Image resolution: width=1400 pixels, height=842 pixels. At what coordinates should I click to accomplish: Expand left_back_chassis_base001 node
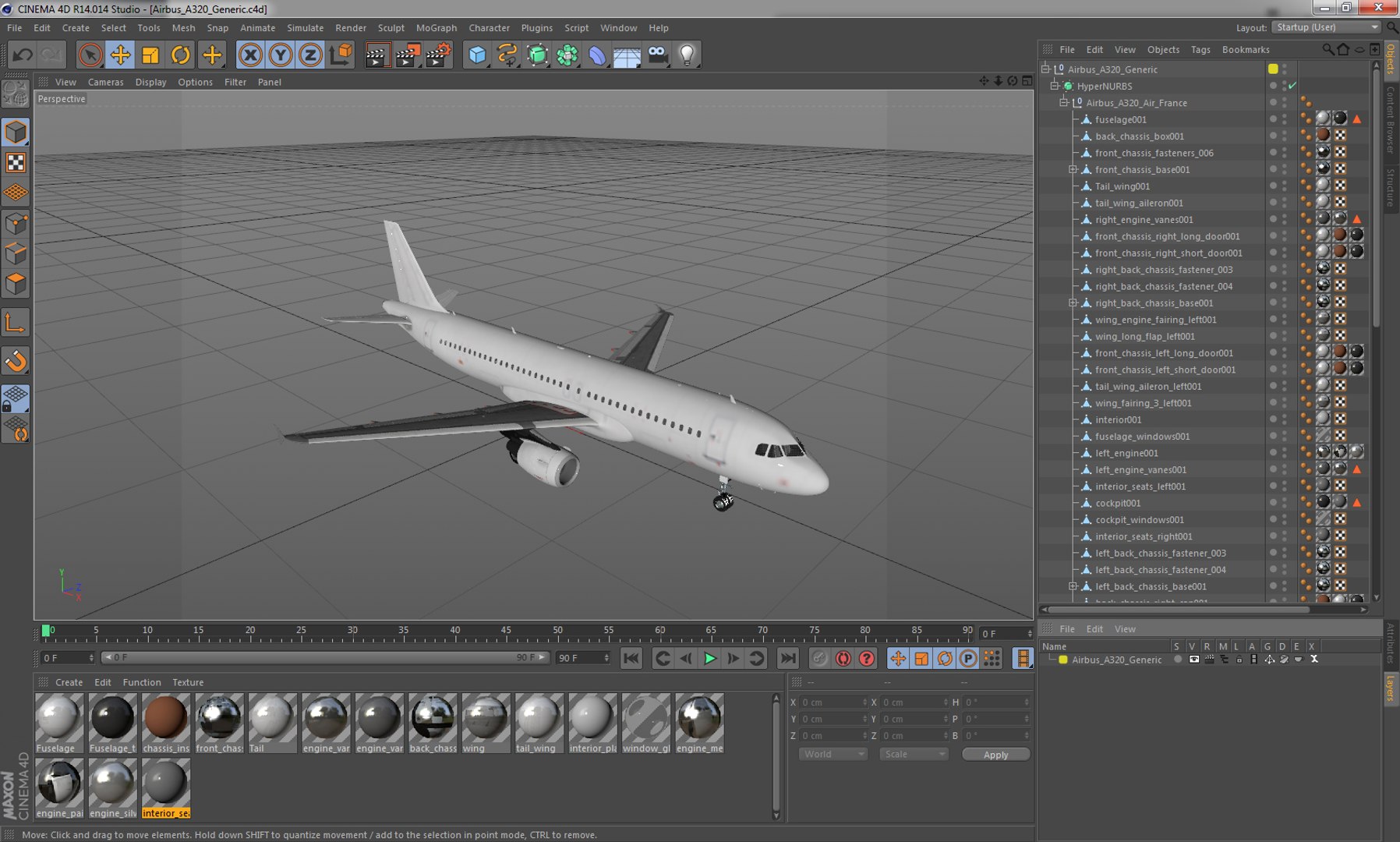coord(1073,586)
